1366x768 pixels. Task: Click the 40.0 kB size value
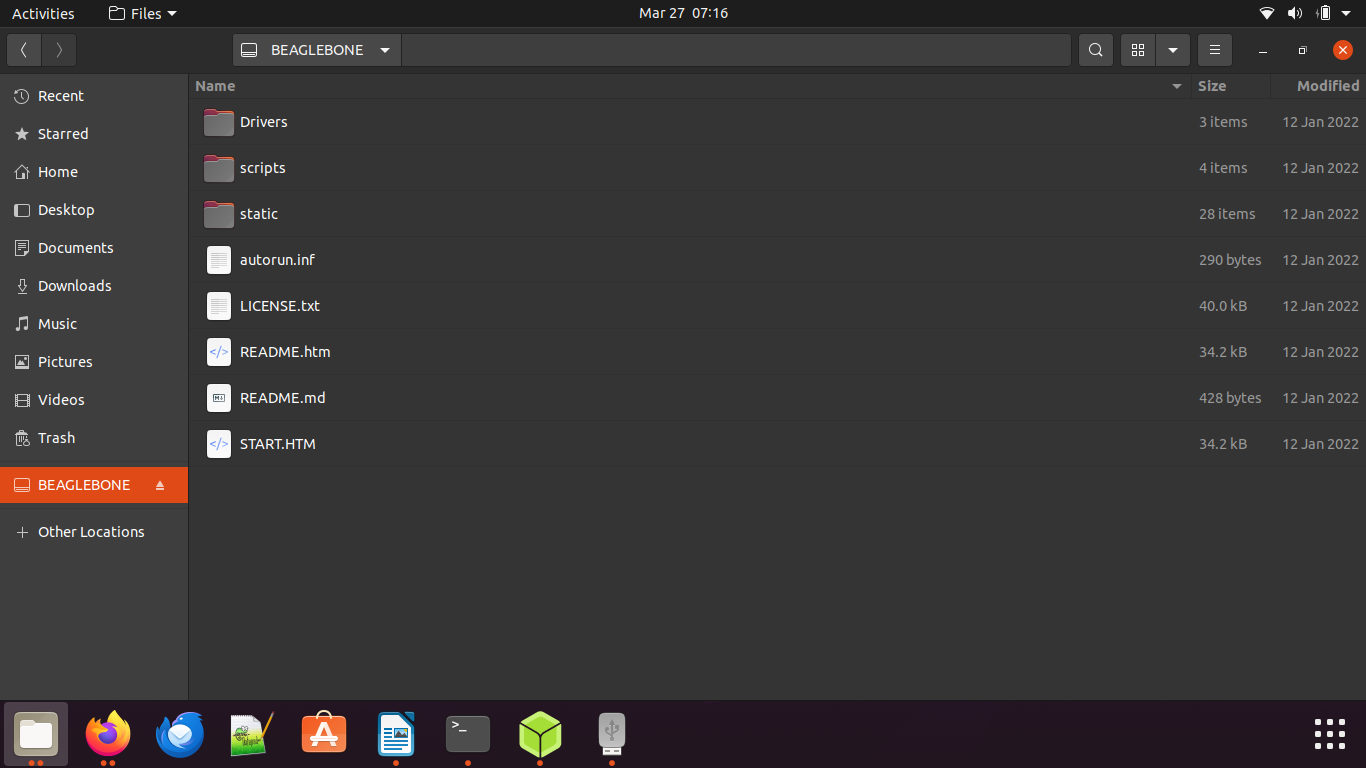(1223, 306)
